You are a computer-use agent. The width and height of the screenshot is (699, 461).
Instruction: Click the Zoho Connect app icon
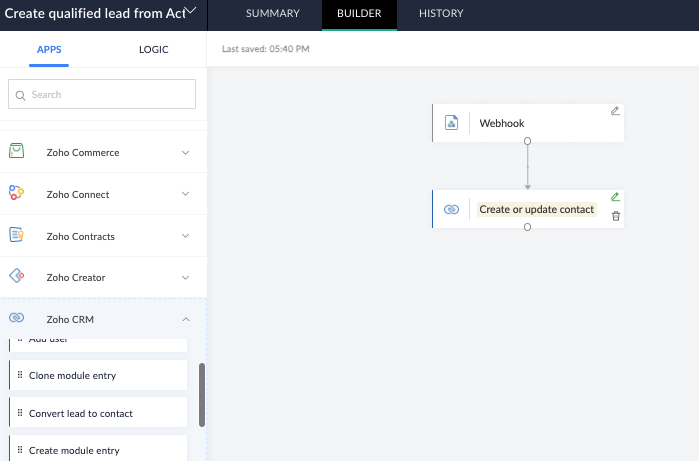click(x=16, y=193)
